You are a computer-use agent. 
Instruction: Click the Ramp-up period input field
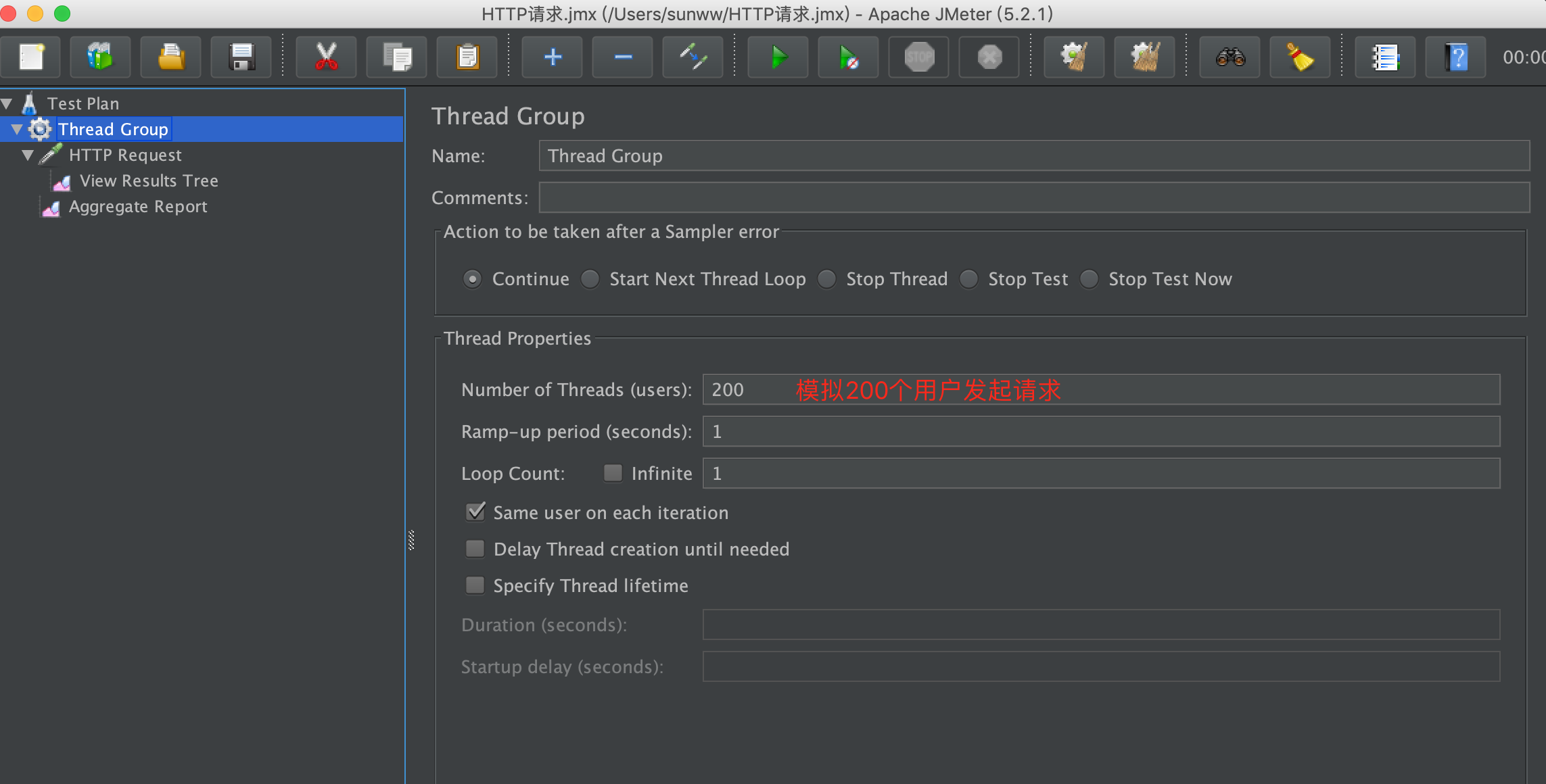tap(1100, 431)
